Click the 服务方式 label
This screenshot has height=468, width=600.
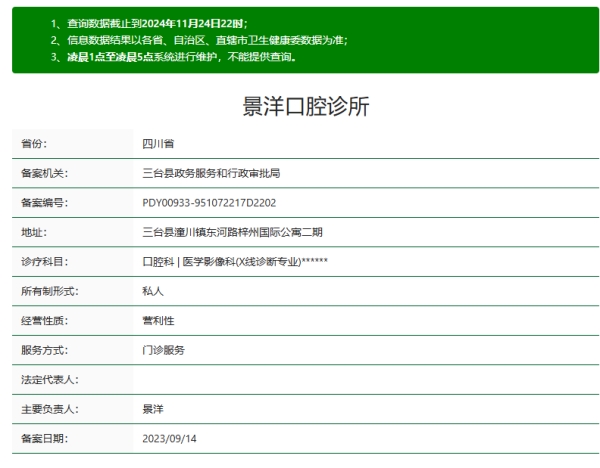tap(44, 350)
